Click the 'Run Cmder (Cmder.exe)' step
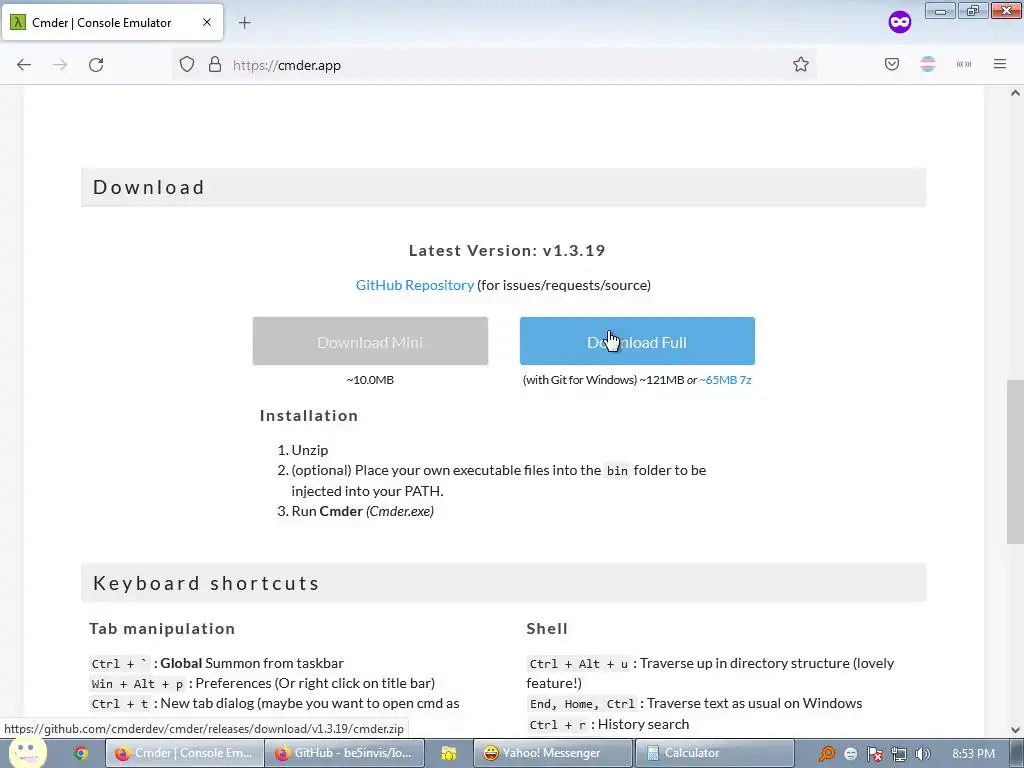The width and height of the screenshot is (1024, 768). pyautogui.click(x=355, y=511)
